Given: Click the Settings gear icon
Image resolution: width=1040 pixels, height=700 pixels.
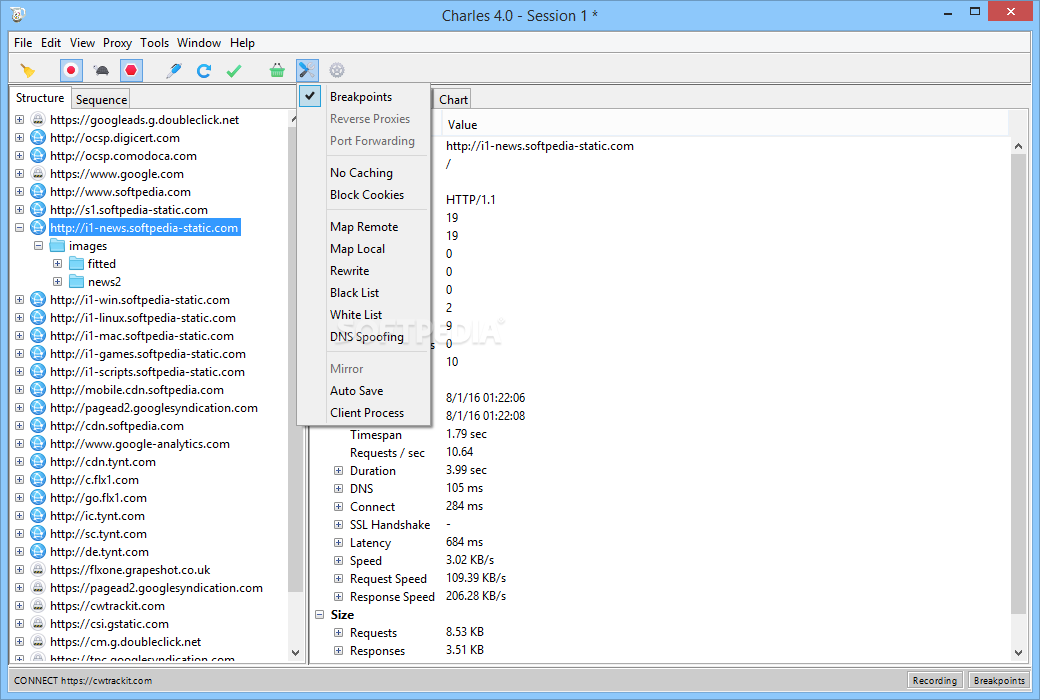Looking at the screenshot, I should click(x=337, y=70).
